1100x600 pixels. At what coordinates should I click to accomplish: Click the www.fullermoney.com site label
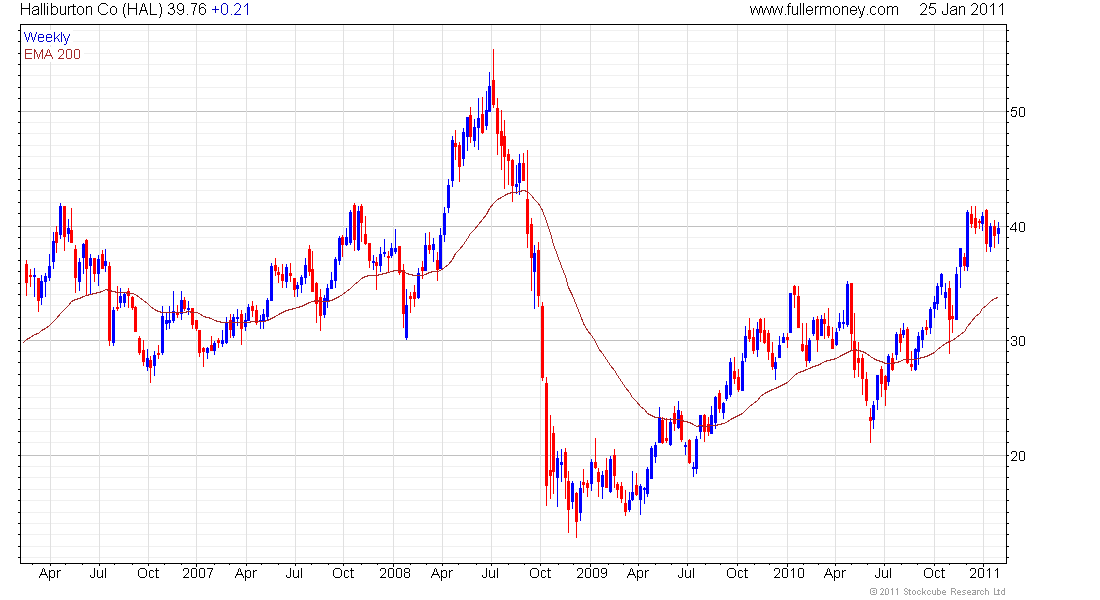(824, 10)
